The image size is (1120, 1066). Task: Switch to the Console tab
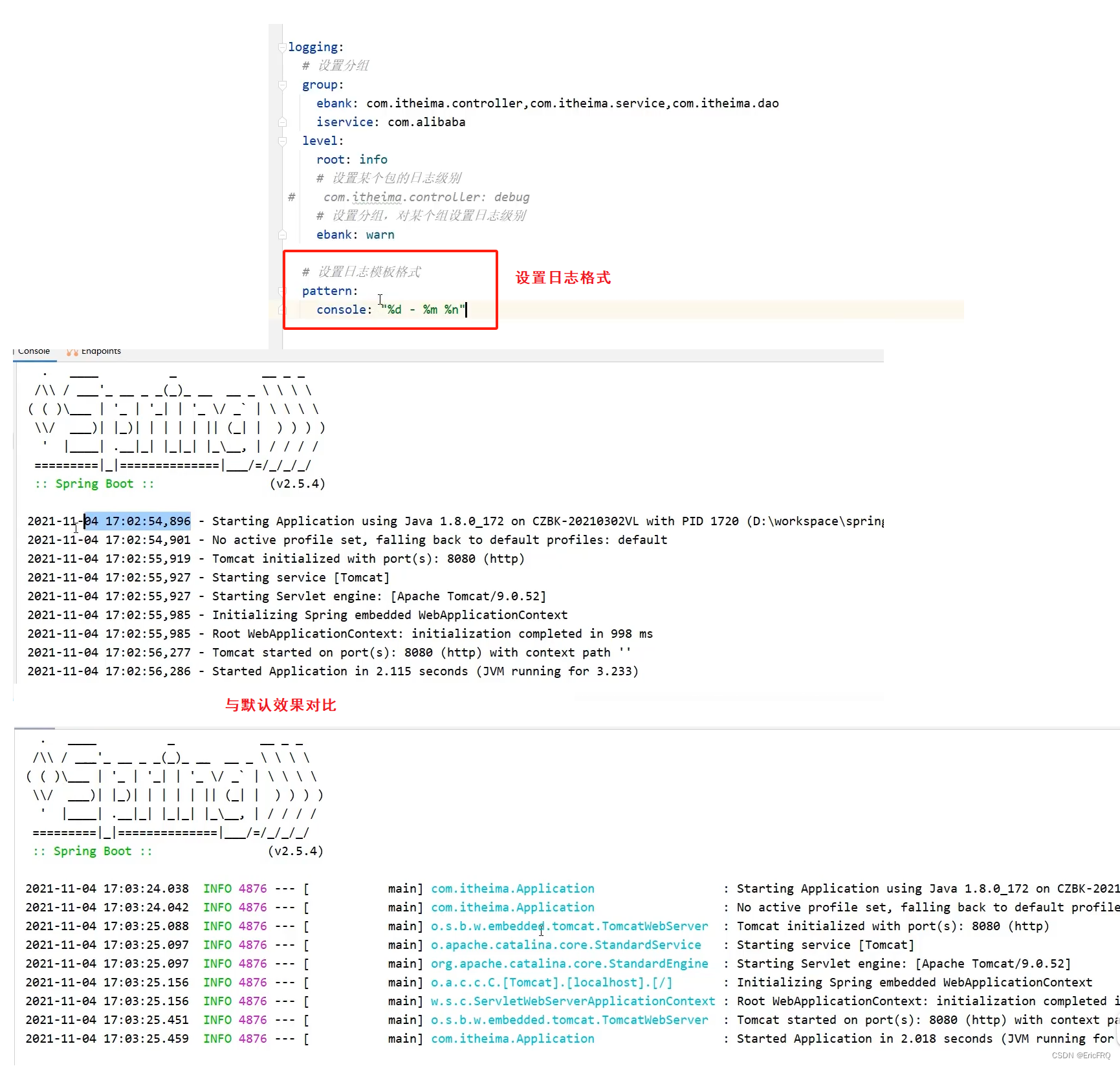34,351
